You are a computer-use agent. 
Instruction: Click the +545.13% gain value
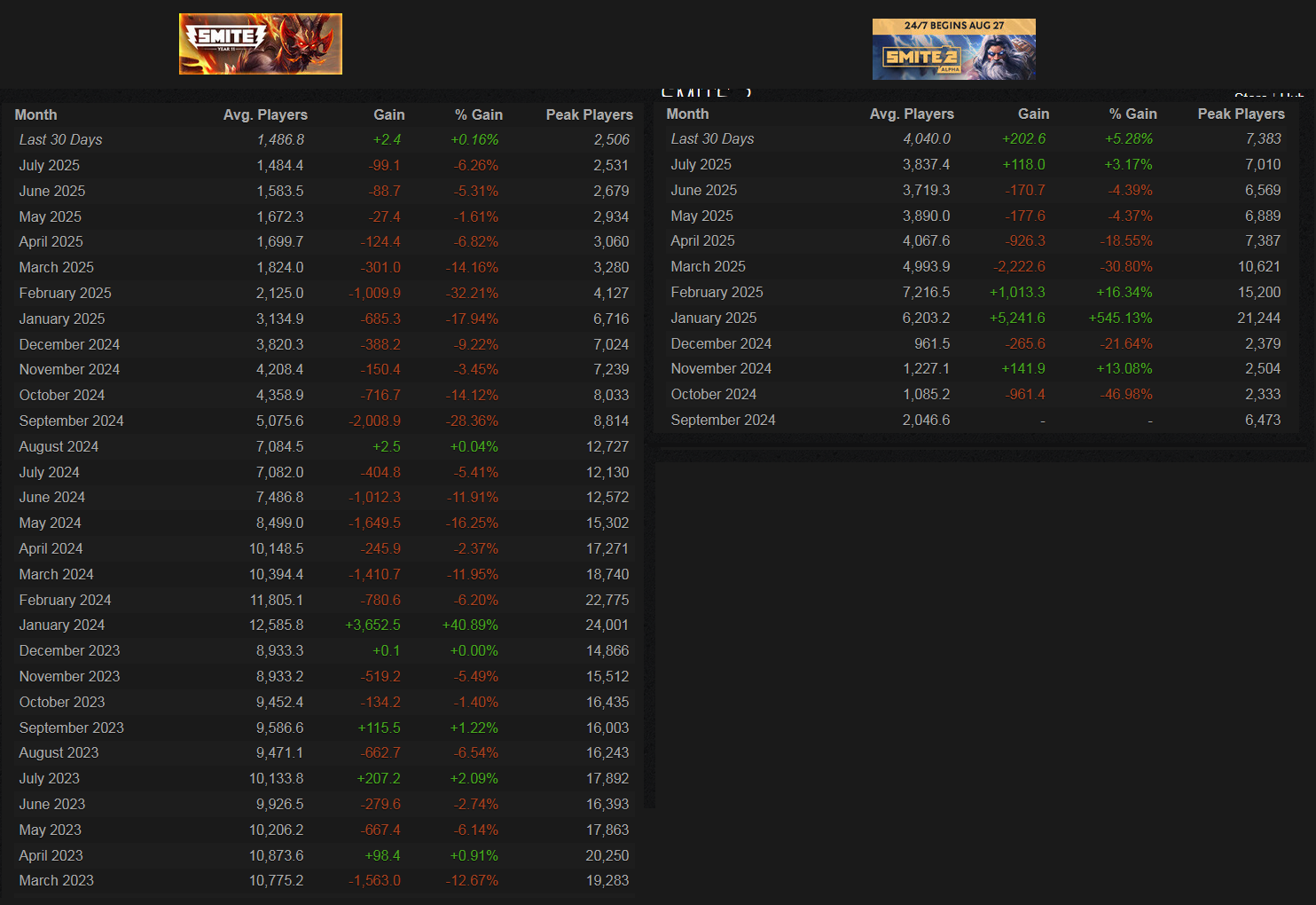[x=1121, y=318]
